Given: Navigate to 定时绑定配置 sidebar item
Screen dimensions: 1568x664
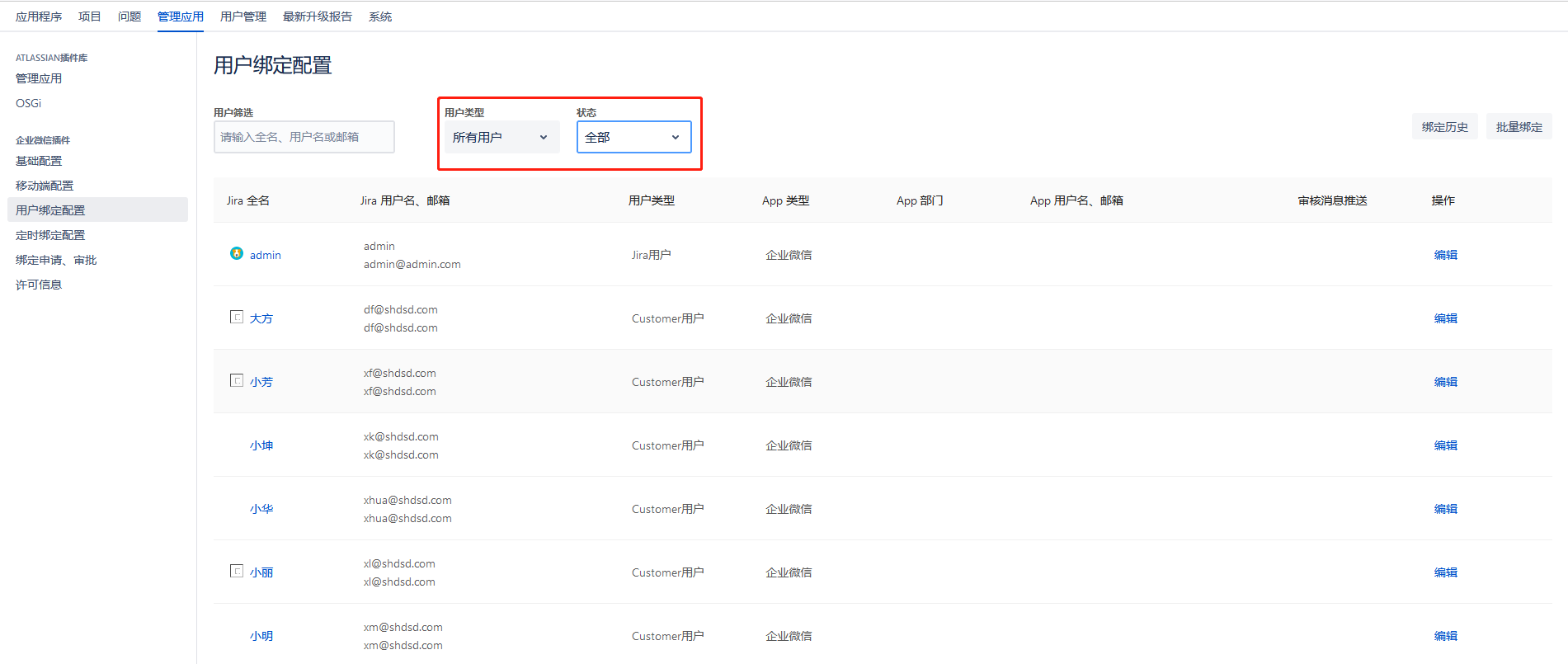Looking at the screenshot, I should [50, 235].
